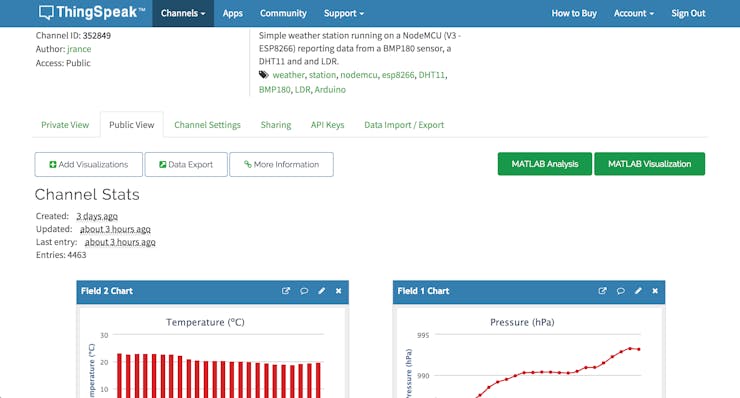
Task: Click the first red bar in Temperature chart
Action: point(119,376)
